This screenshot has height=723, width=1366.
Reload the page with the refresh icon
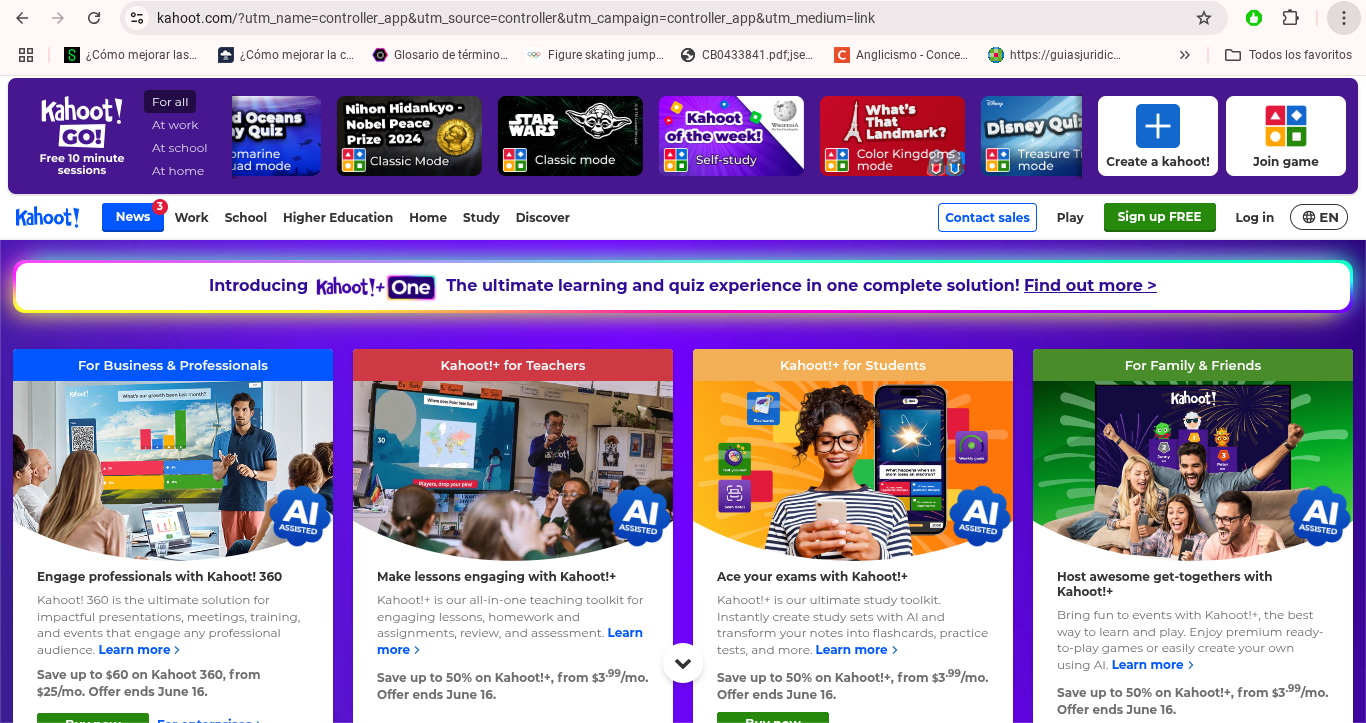point(94,18)
